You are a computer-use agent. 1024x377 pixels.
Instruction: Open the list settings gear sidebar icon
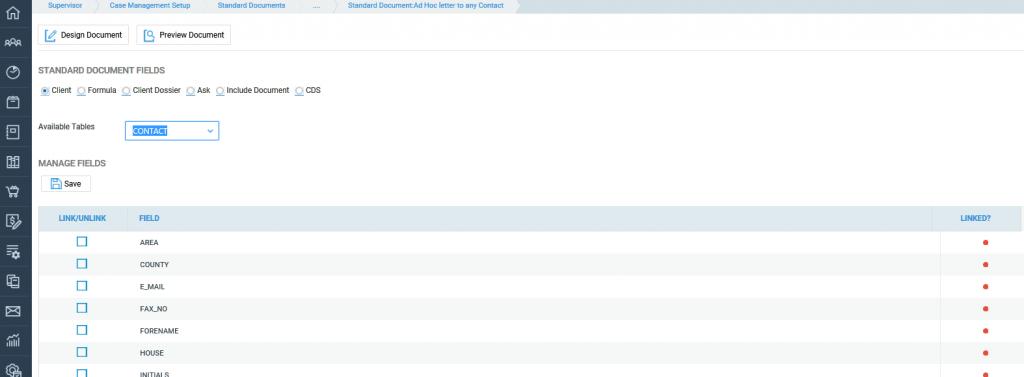pyautogui.click(x=12, y=252)
